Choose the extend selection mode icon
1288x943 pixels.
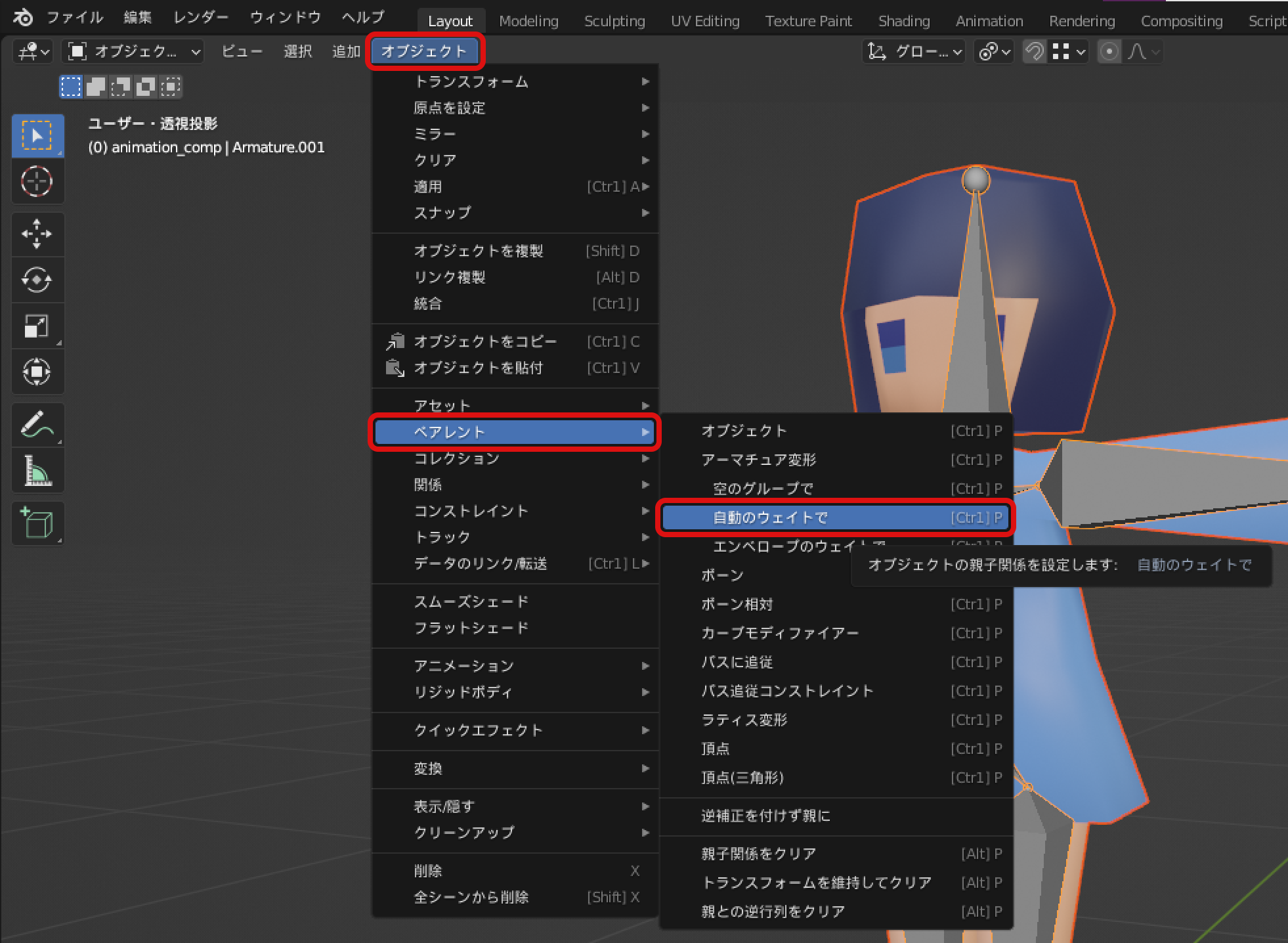pos(96,86)
